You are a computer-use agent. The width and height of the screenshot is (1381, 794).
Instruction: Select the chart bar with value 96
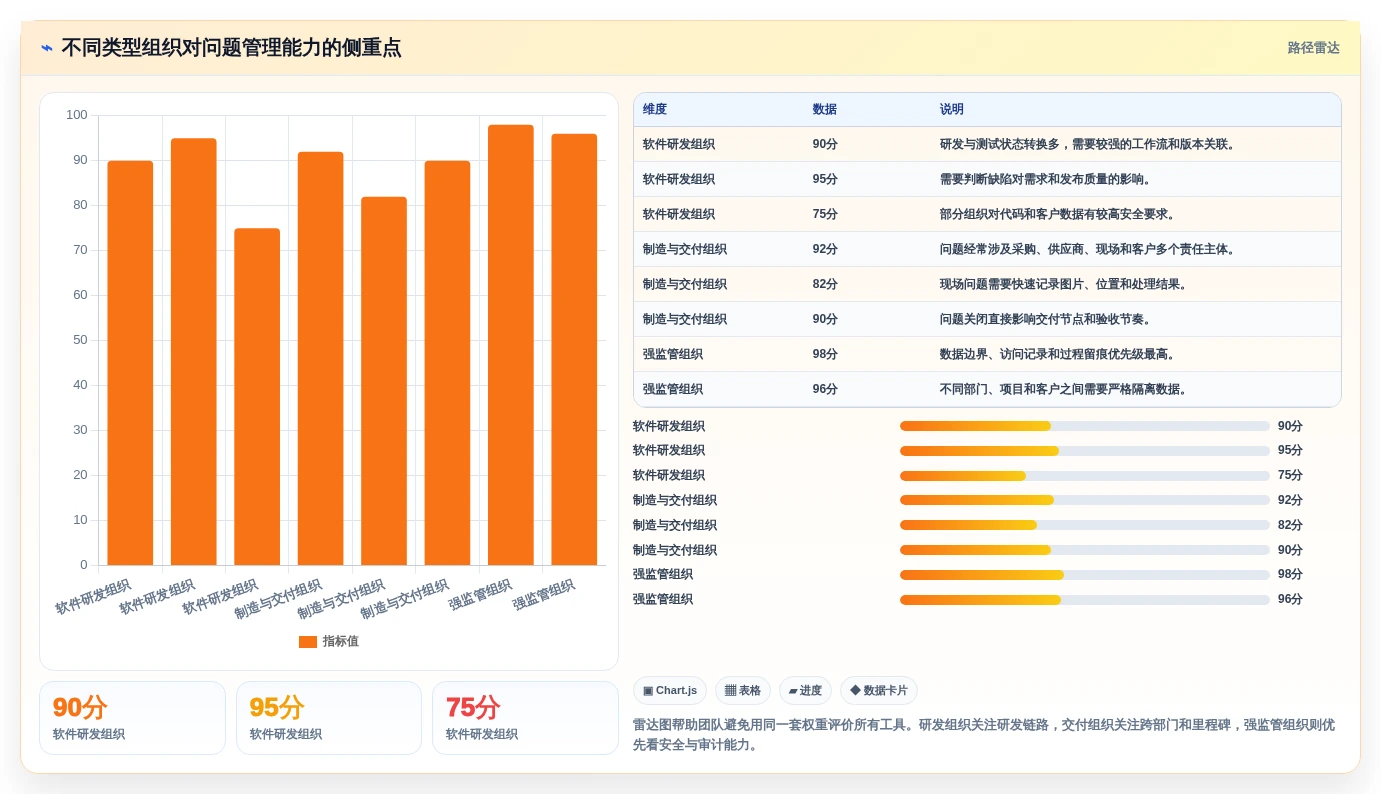click(574, 349)
